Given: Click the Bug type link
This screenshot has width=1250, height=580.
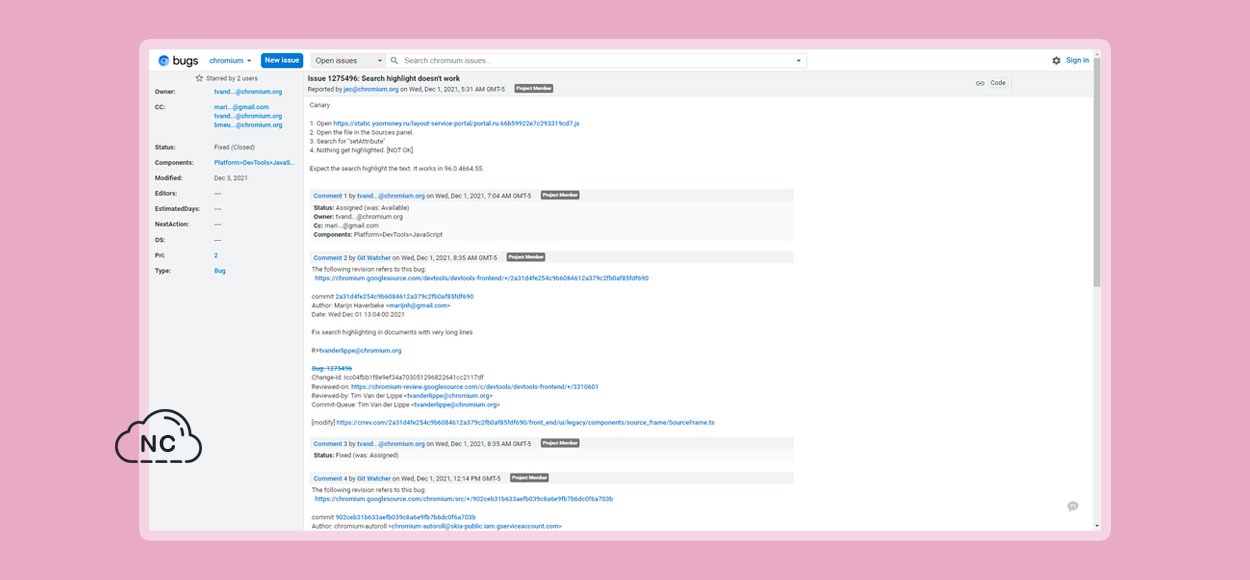Looking at the screenshot, I should [220, 271].
